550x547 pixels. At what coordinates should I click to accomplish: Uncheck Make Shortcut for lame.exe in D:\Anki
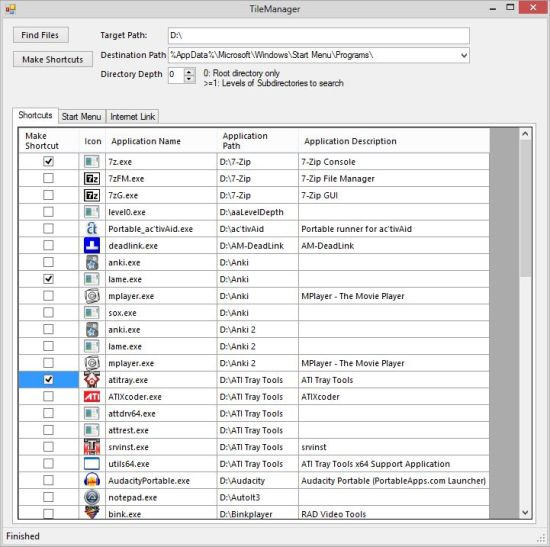[x=48, y=279]
